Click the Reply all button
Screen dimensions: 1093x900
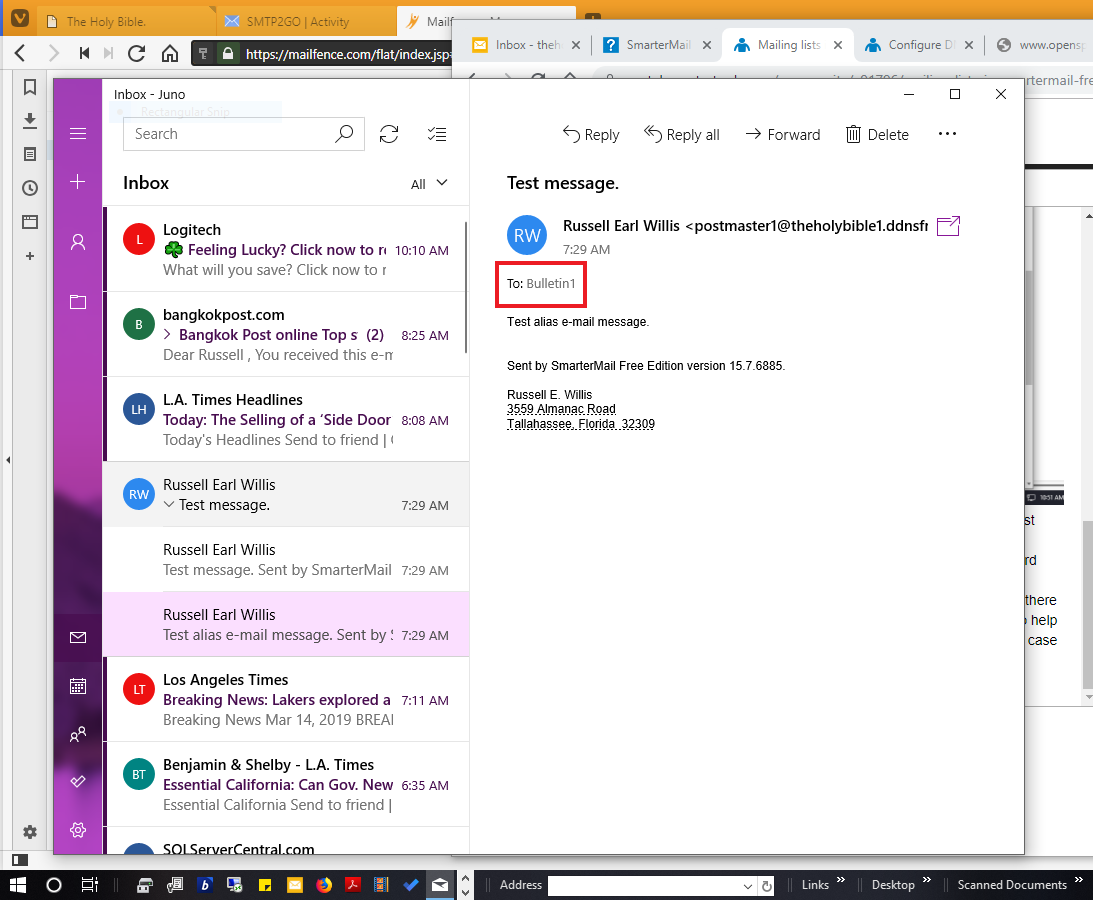681,135
